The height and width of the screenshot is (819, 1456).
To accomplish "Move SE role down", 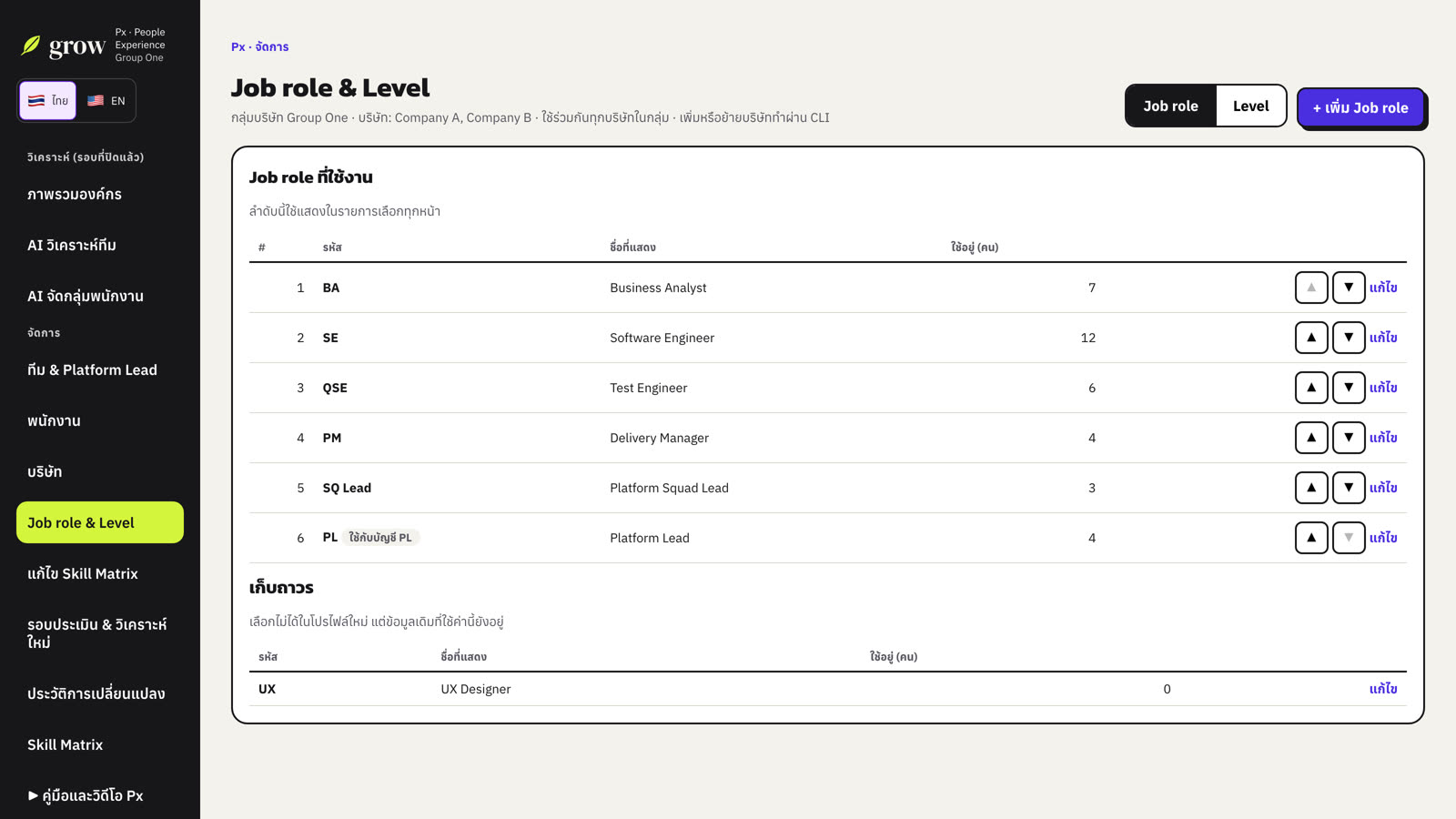I will pyautogui.click(x=1349, y=338).
